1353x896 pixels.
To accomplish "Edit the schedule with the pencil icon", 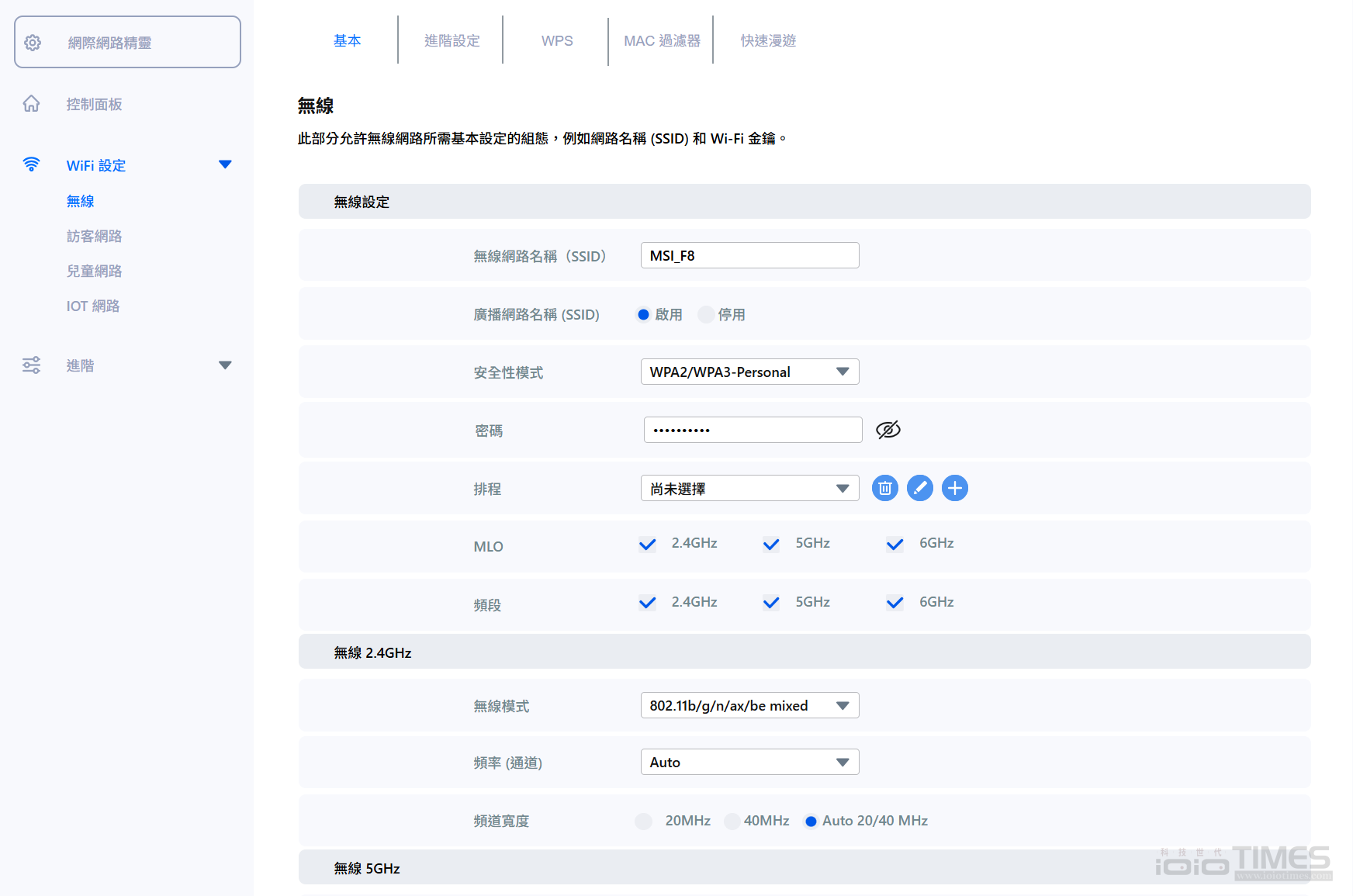I will 919,488.
